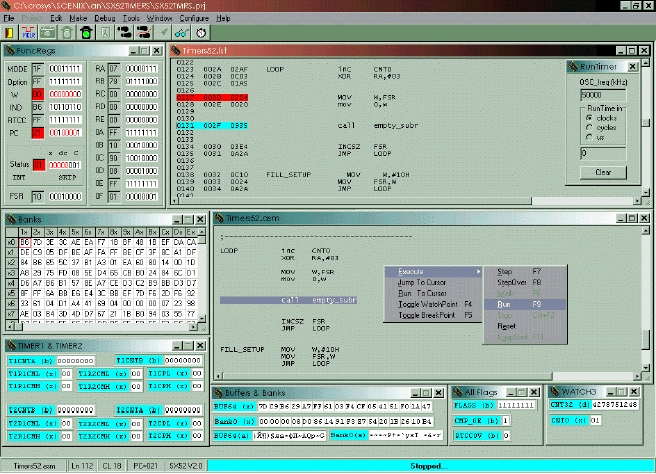Choose Run To Cursor in the context menu
Image resolution: width=656 pixels, height=474 pixels.
click(433, 293)
